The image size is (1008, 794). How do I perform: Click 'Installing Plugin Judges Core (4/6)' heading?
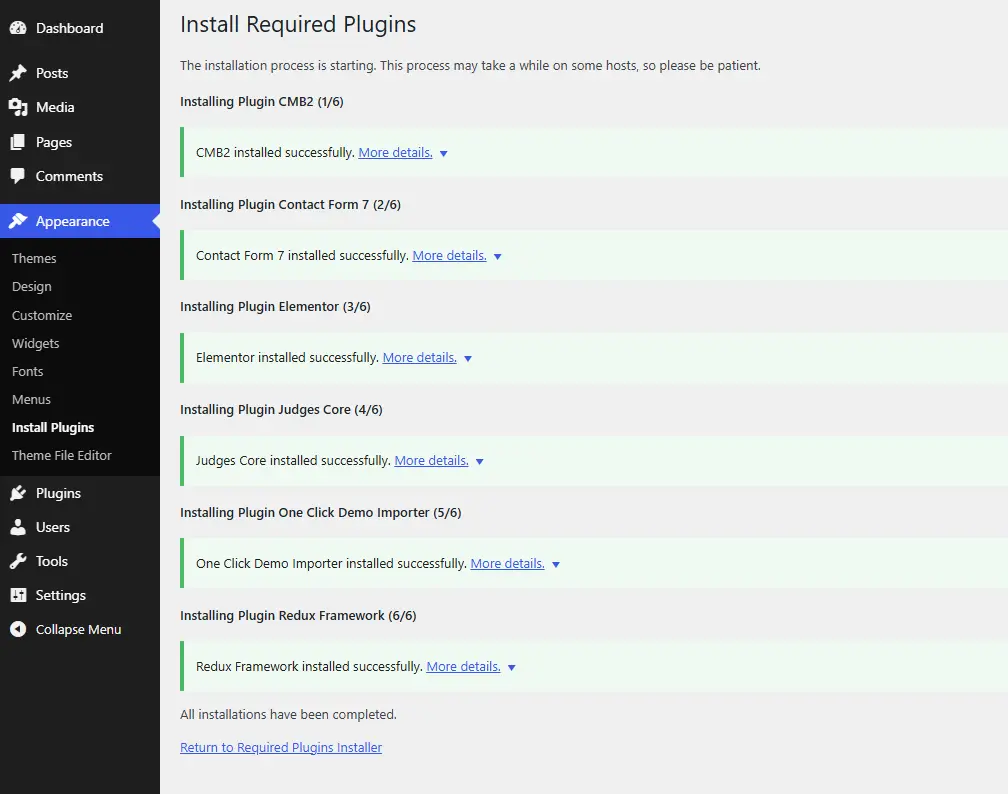282,410
